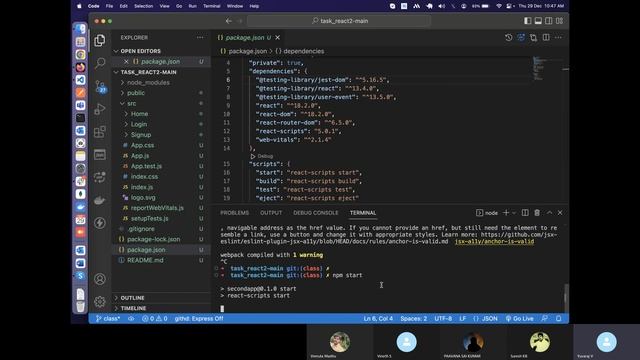The image size is (640, 360).
Task: Open the Docker view in activity bar
Action: pyautogui.click(x=100, y=200)
